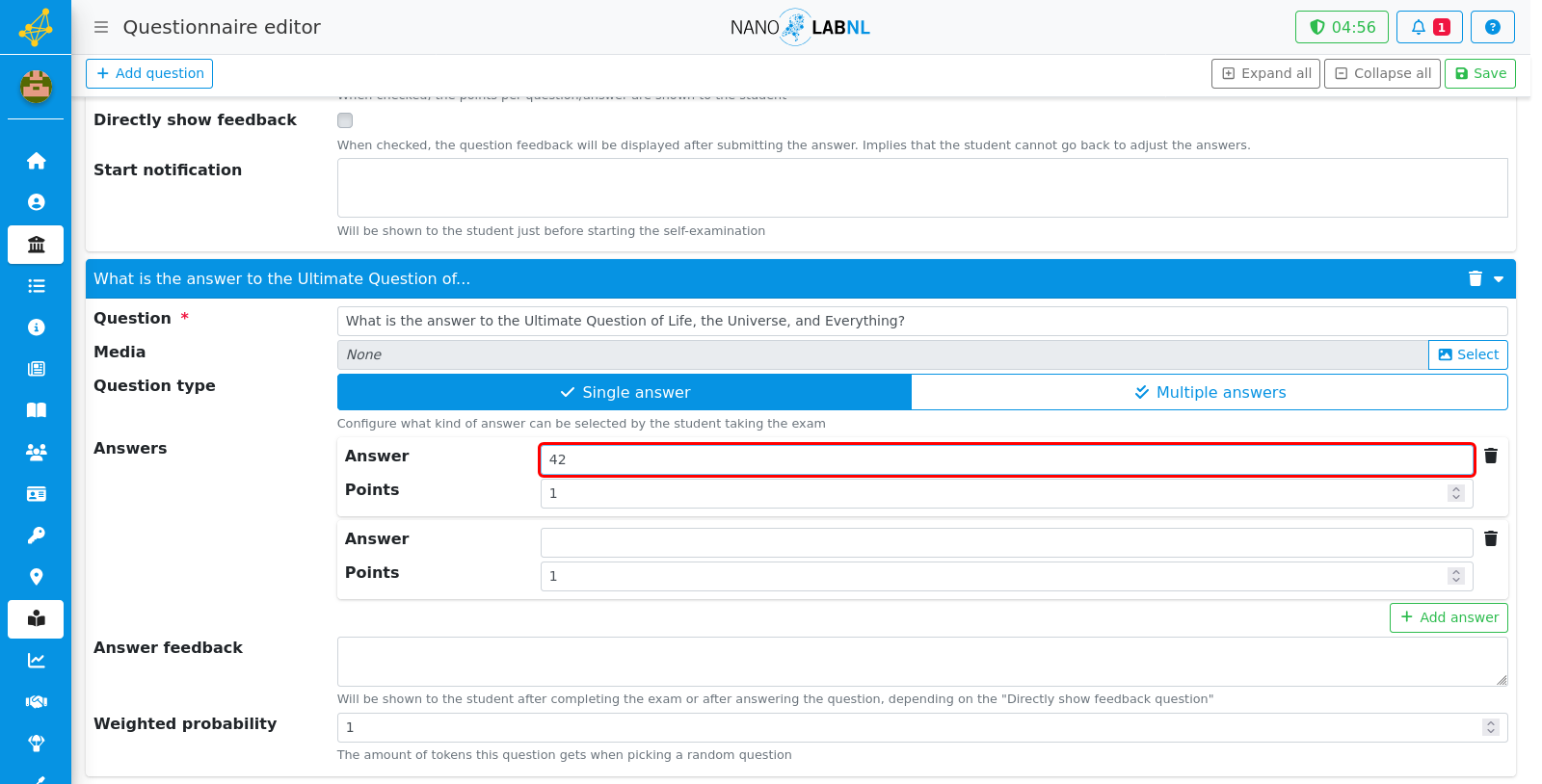
Task: Open the list sidebar icon
Action: pyautogui.click(x=36, y=286)
